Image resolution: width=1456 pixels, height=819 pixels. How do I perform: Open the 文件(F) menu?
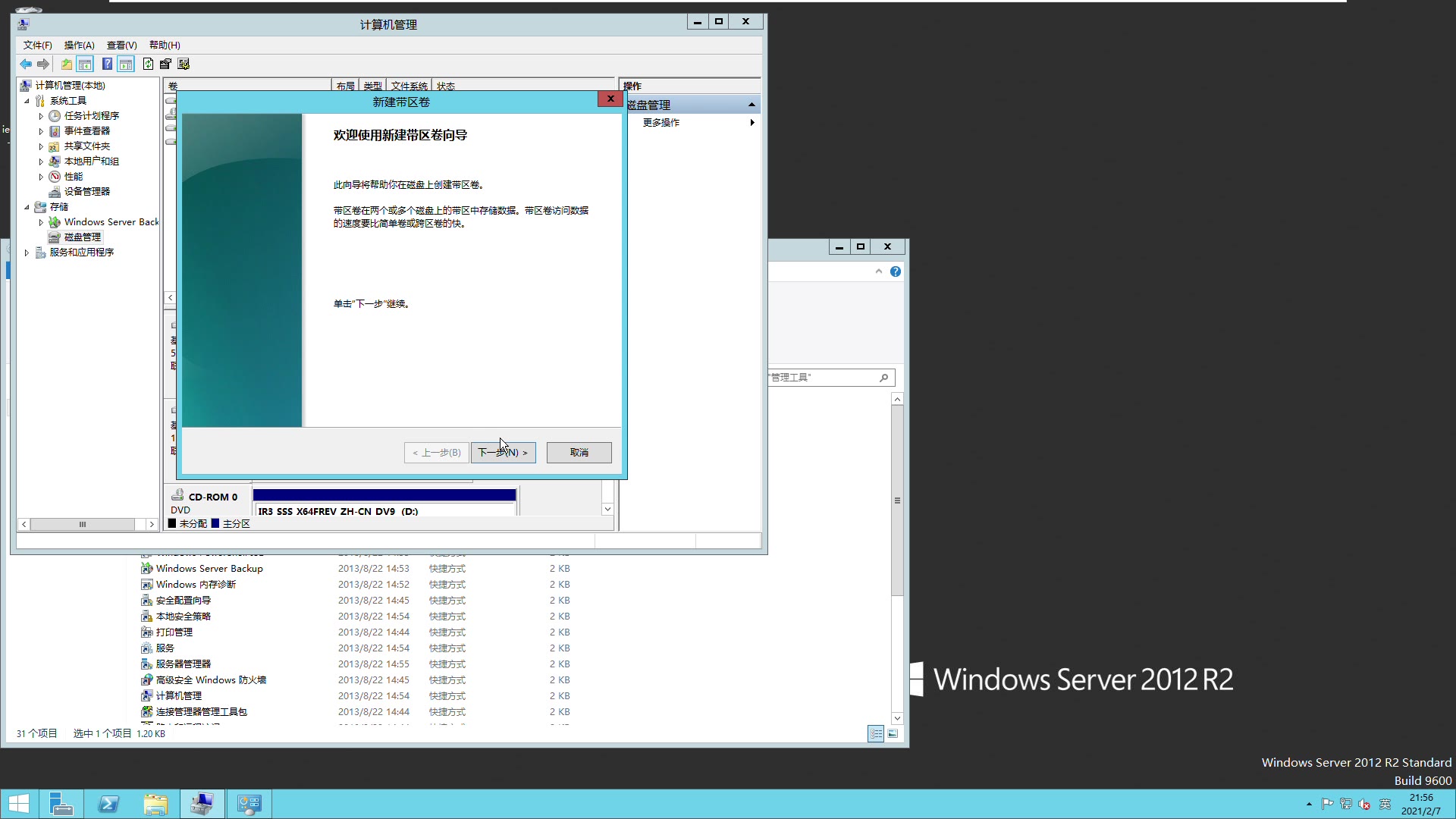point(37,45)
